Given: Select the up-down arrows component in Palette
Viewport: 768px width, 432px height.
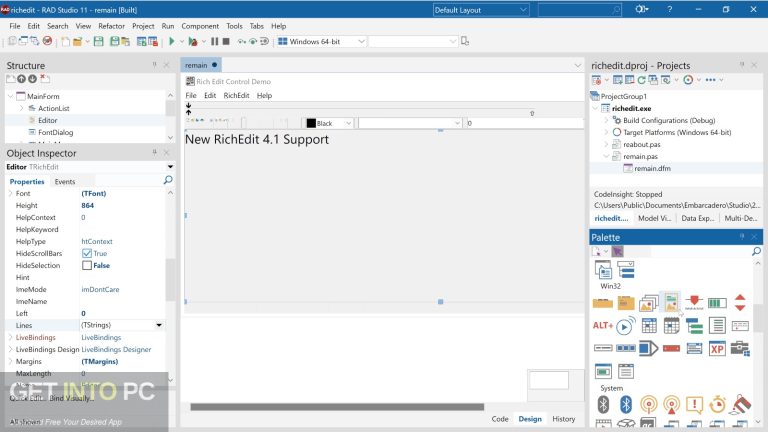Looking at the screenshot, I should (x=740, y=302).
